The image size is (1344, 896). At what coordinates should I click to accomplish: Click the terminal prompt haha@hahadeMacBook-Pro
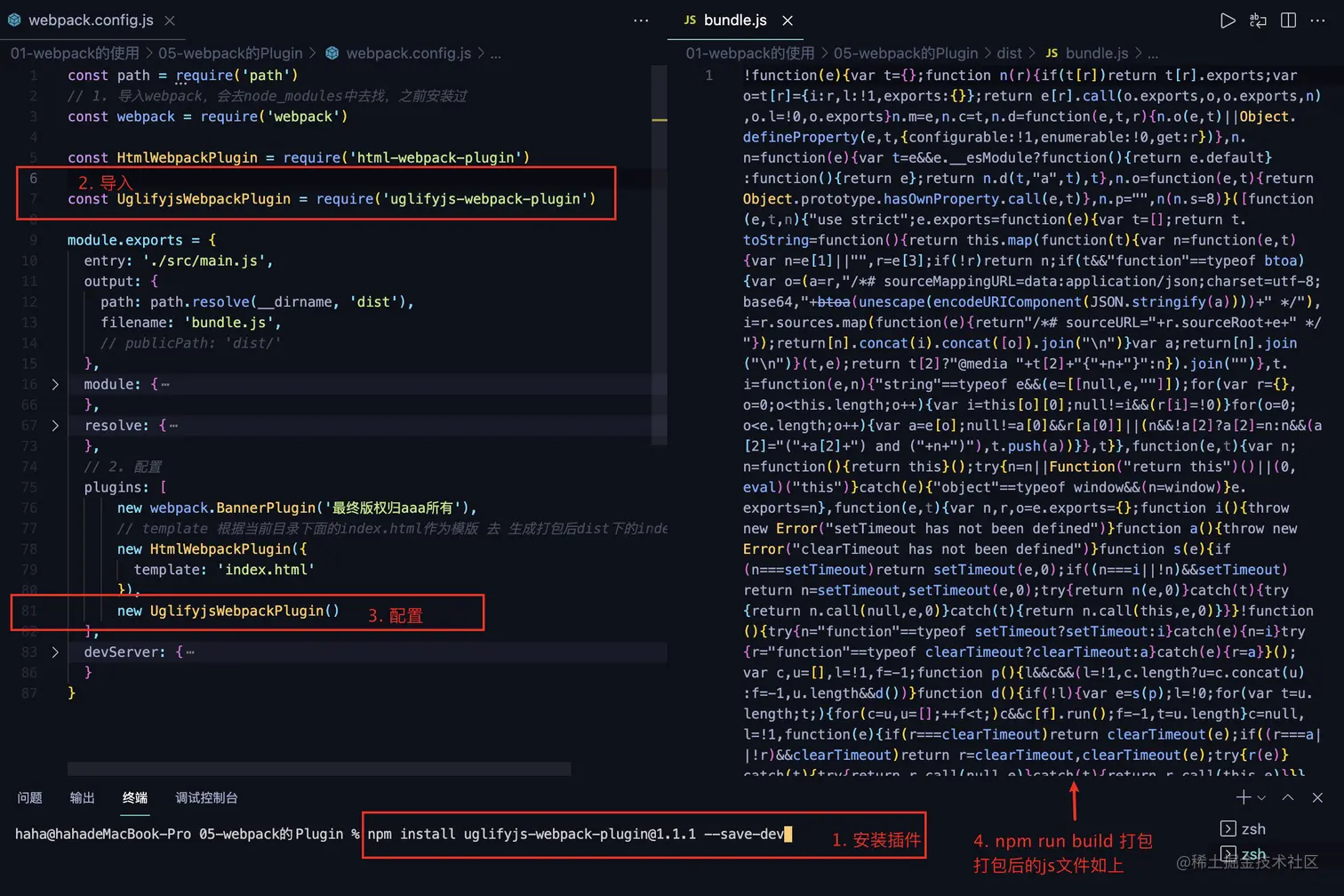102,835
